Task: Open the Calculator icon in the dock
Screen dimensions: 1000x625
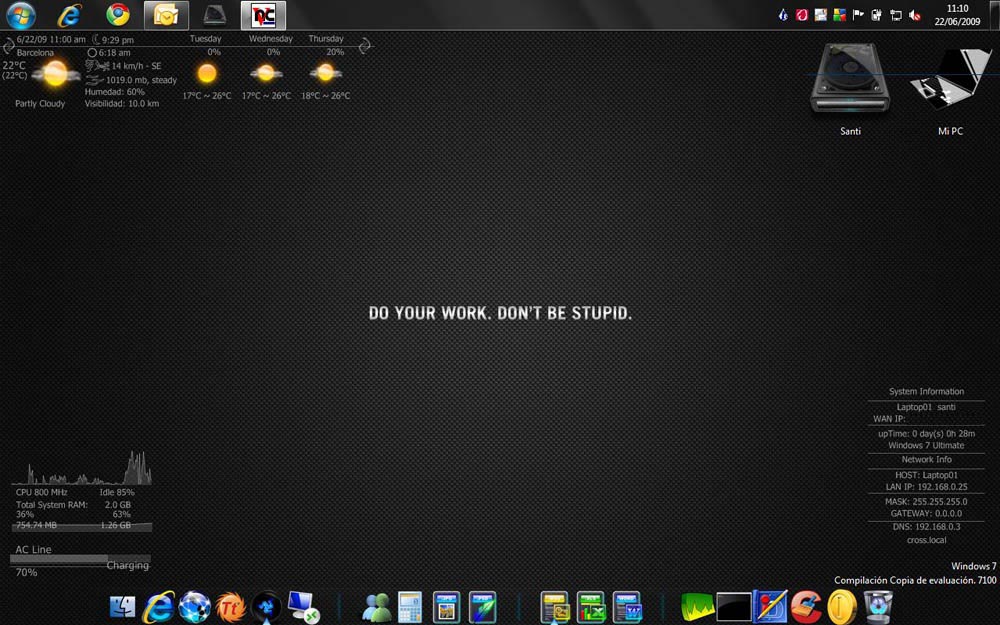Action: click(410, 606)
